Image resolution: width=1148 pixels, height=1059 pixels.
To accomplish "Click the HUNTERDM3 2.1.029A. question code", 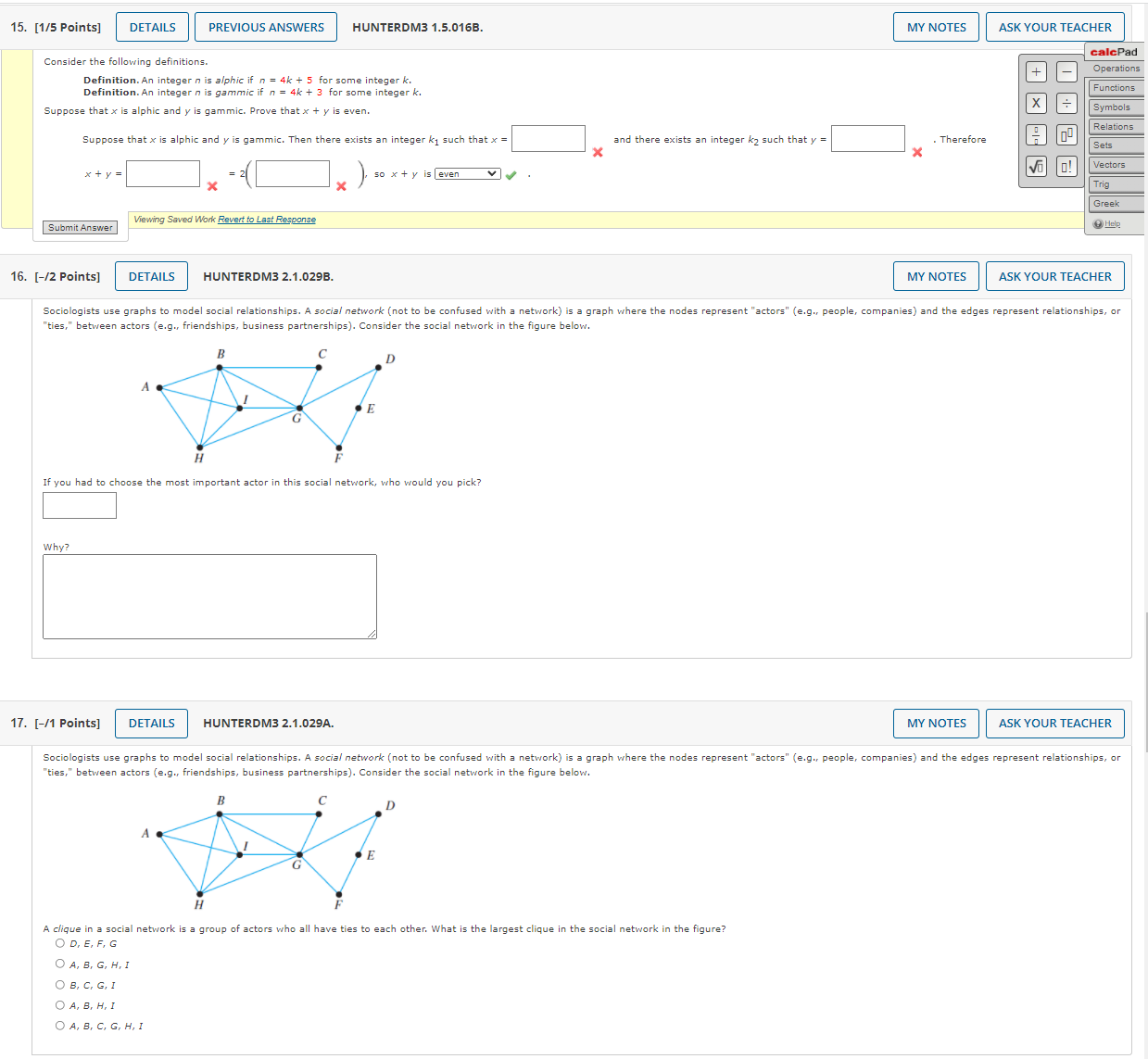I will click(x=268, y=723).
